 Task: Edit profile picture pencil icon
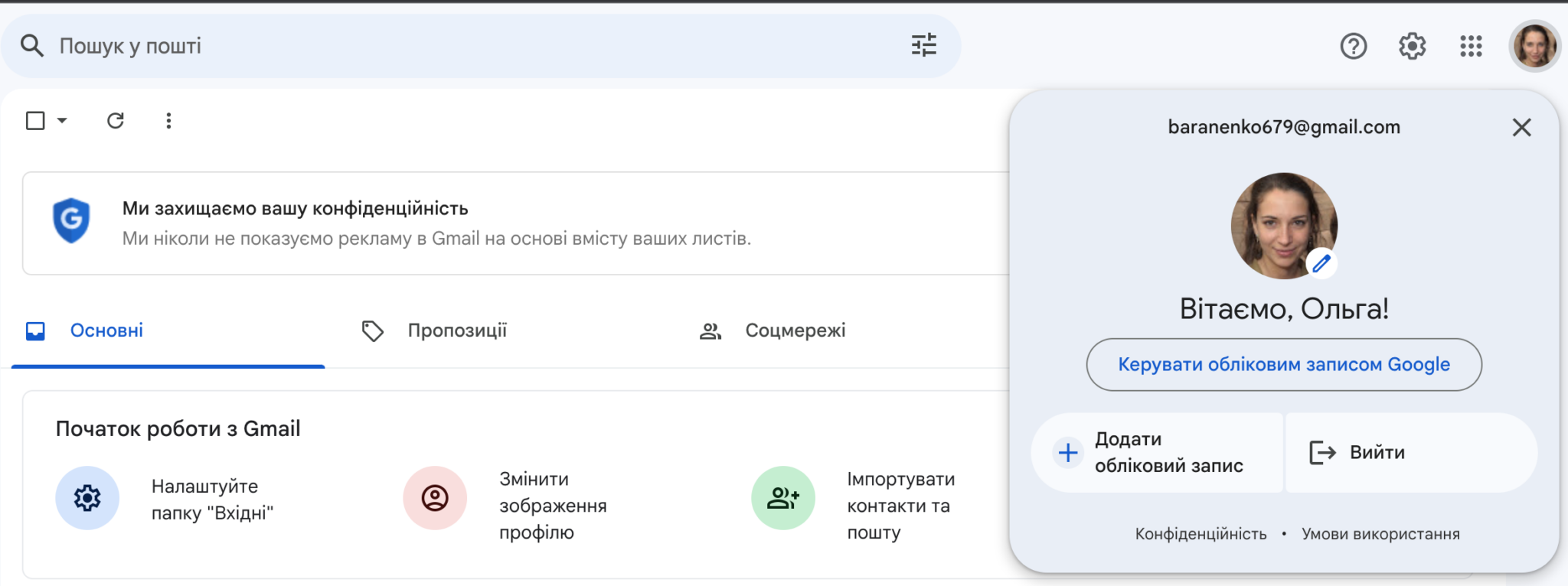click(1321, 264)
